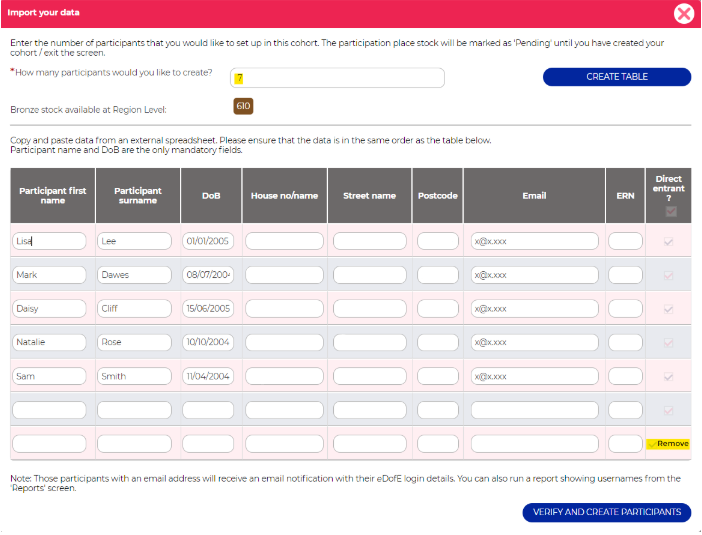
Task: Edit surname field containing Rose
Action: (x=134, y=342)
